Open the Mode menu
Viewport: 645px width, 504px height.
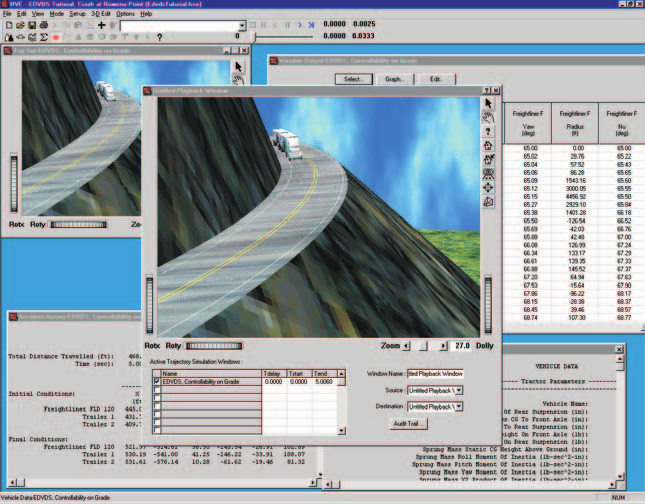(56, 14)
